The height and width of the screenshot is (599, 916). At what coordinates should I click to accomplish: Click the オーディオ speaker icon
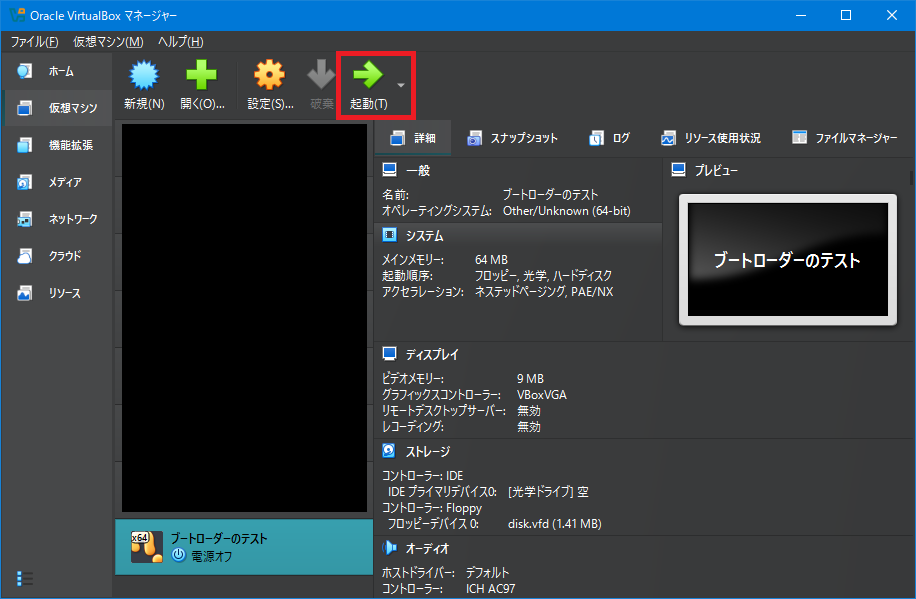pos(389,548)
